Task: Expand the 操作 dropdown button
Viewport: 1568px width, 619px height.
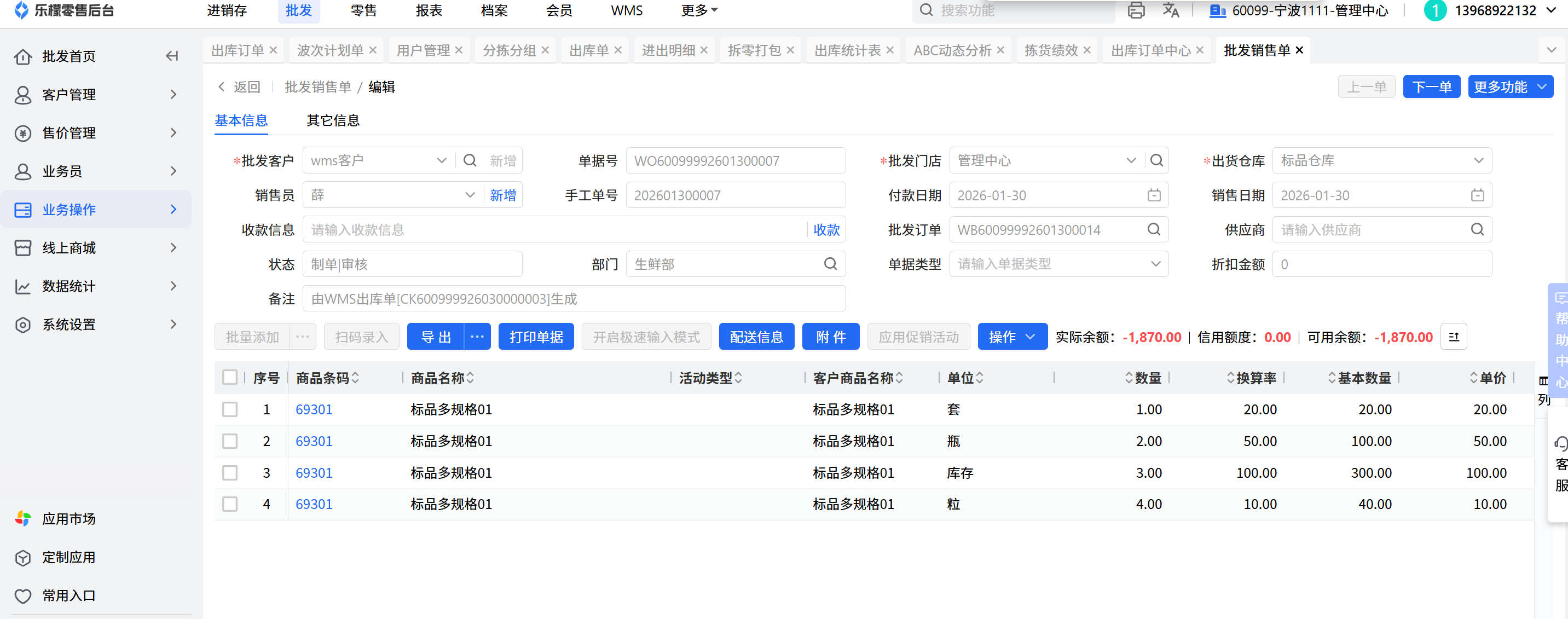Action: pos(1011,337)
